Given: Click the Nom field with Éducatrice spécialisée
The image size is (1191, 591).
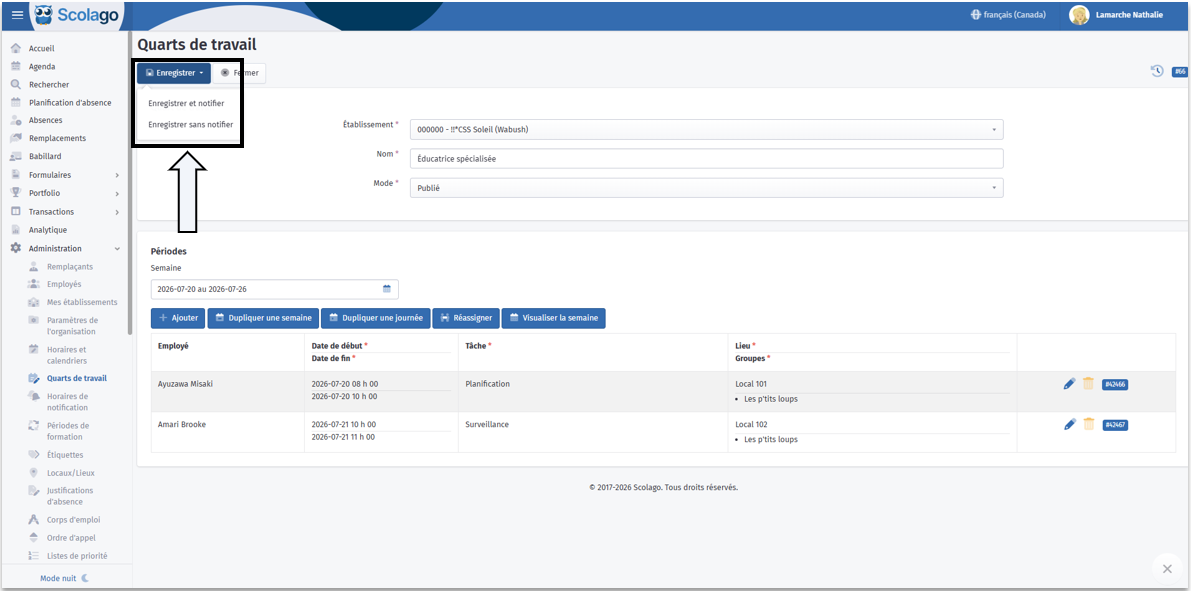Looking at the screenshot, I should (706, 159).
